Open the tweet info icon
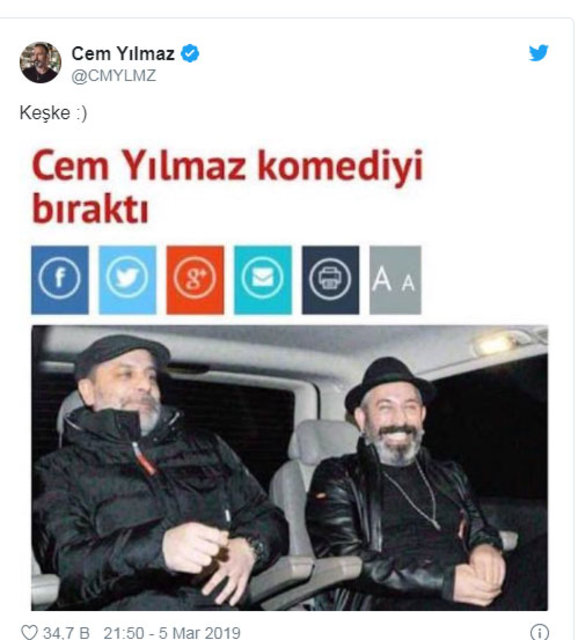Image resolution: width=578 pixels, height=640 pixels. click(x=540, y=632)
